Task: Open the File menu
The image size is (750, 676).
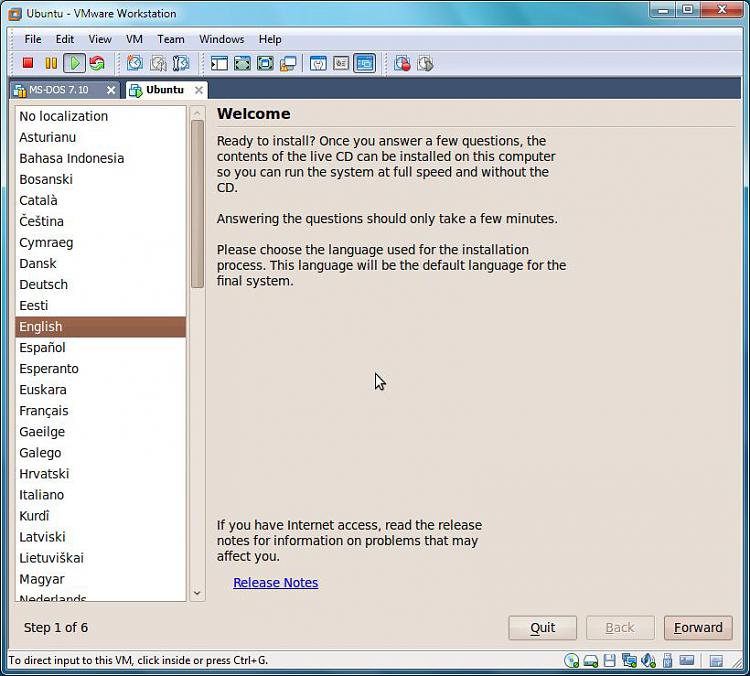Action: 33,39
